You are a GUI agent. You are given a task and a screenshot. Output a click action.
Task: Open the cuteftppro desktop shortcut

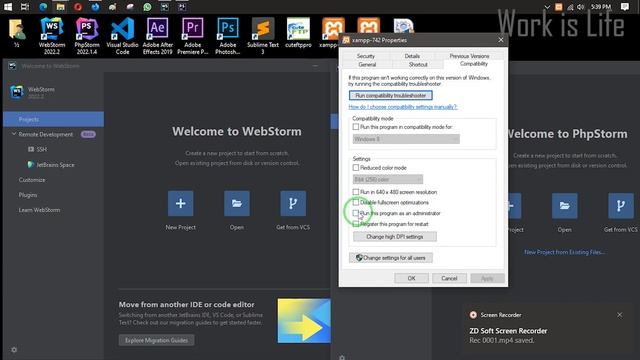pos(298,33)
